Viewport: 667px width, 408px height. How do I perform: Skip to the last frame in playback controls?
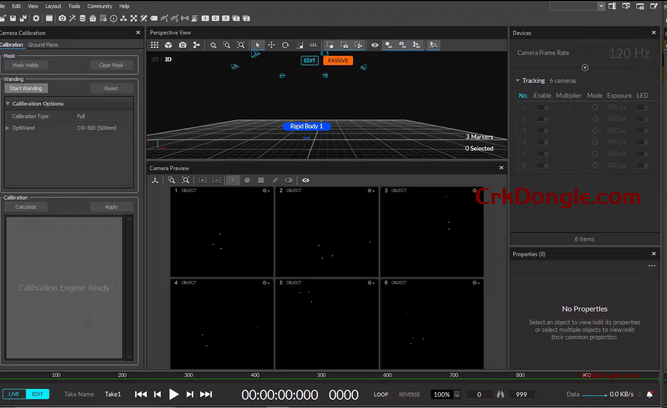206,395
